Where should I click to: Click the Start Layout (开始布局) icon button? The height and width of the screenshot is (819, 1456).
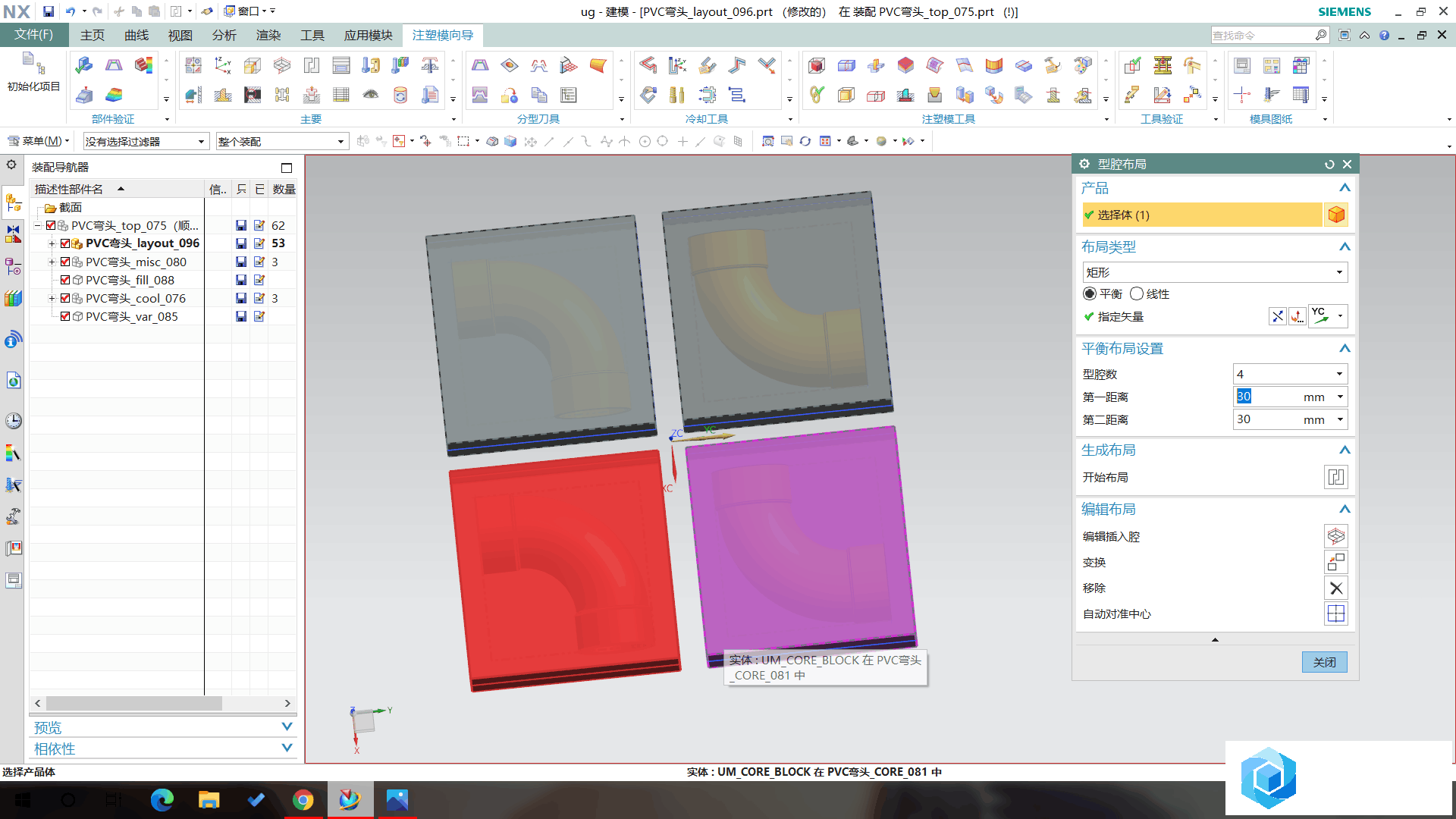(x=1335, y=477)
